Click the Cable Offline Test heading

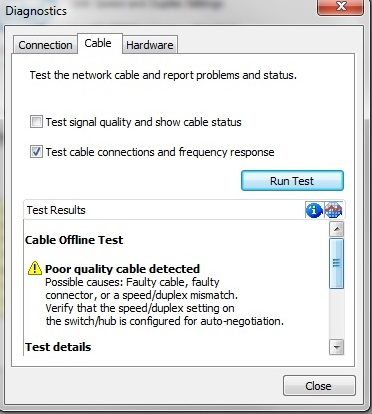(x=74, y=240)
